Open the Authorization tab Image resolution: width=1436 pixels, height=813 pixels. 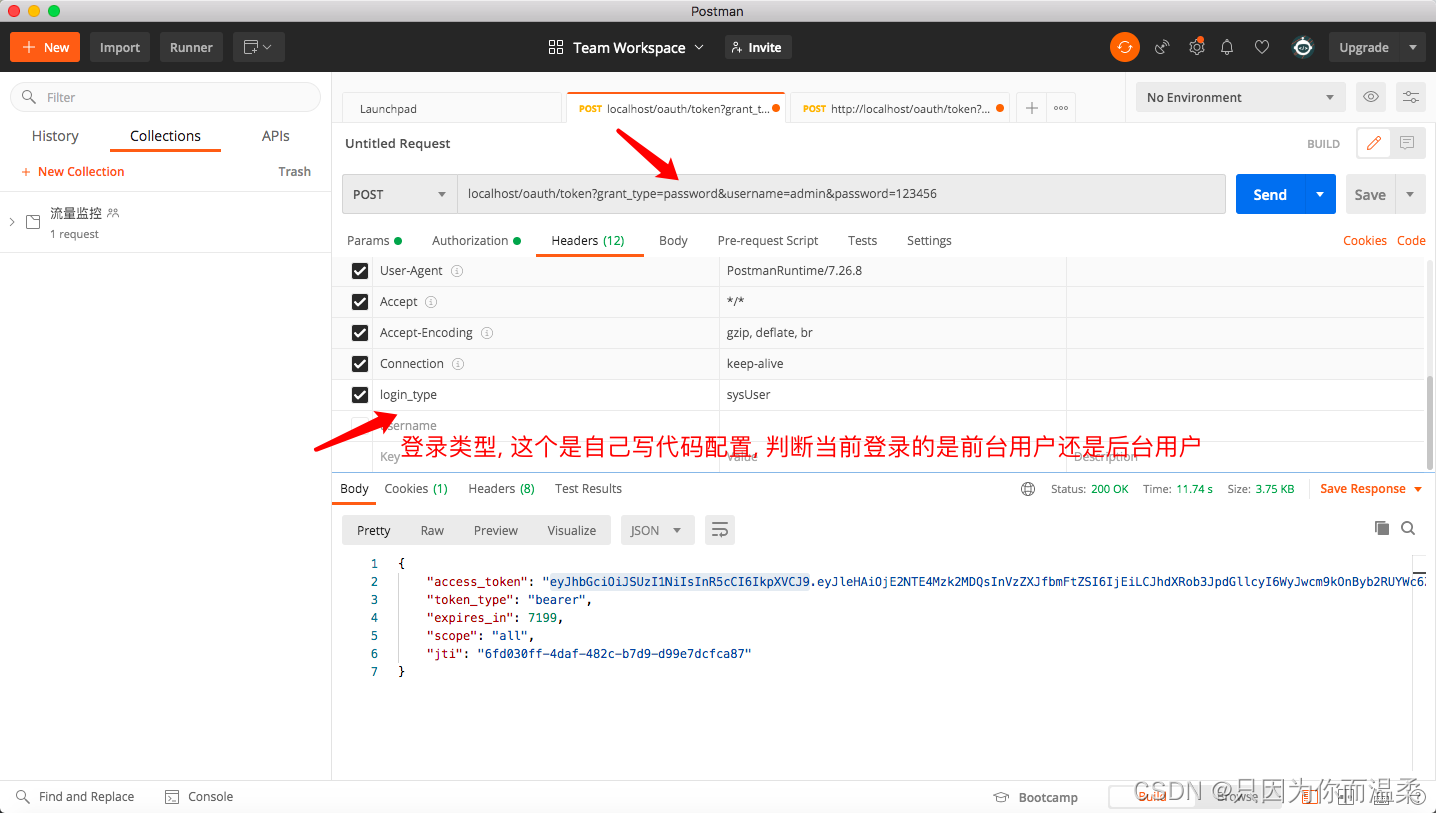coord(476,241)
